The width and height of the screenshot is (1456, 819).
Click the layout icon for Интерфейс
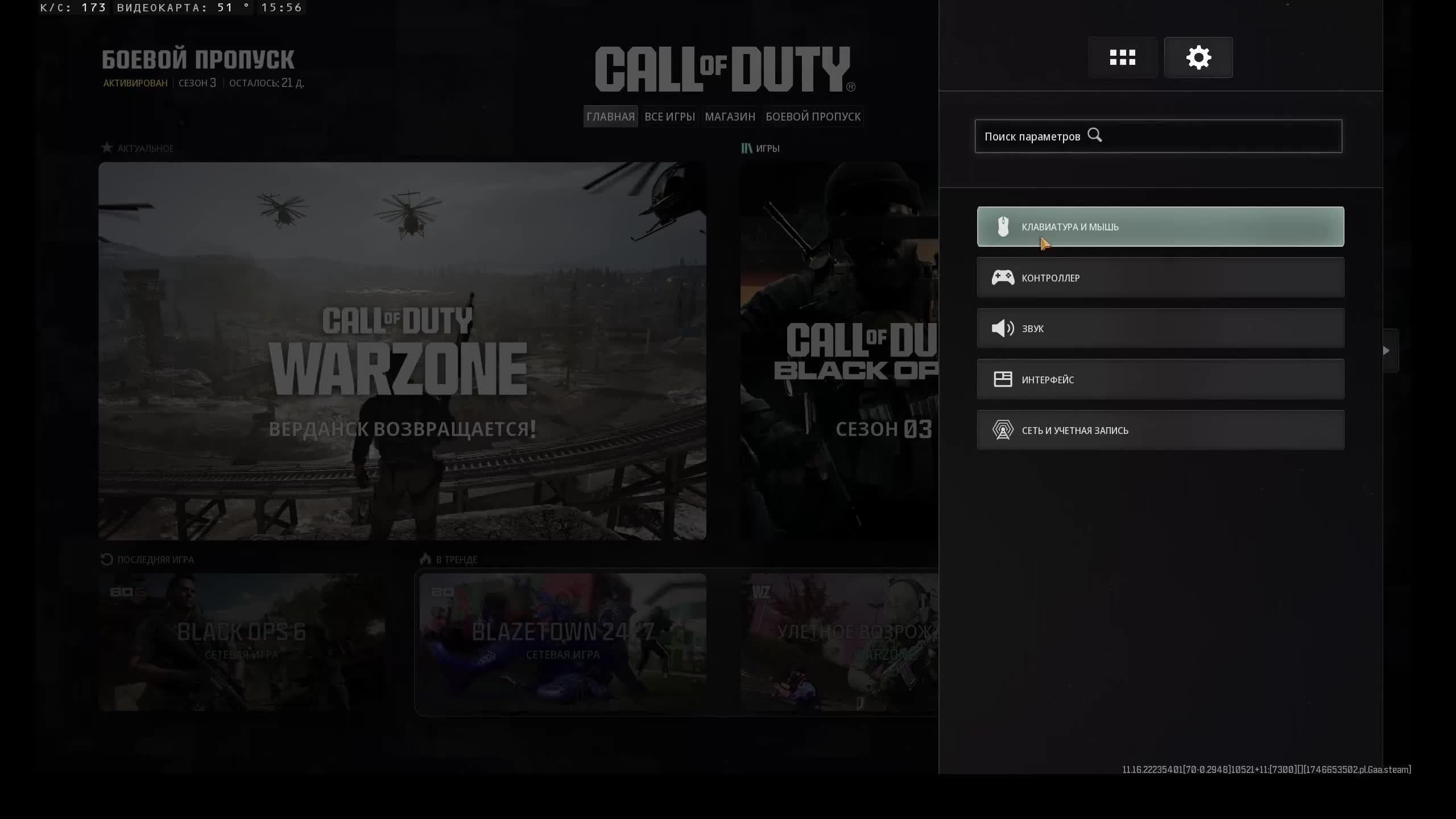1003,379
